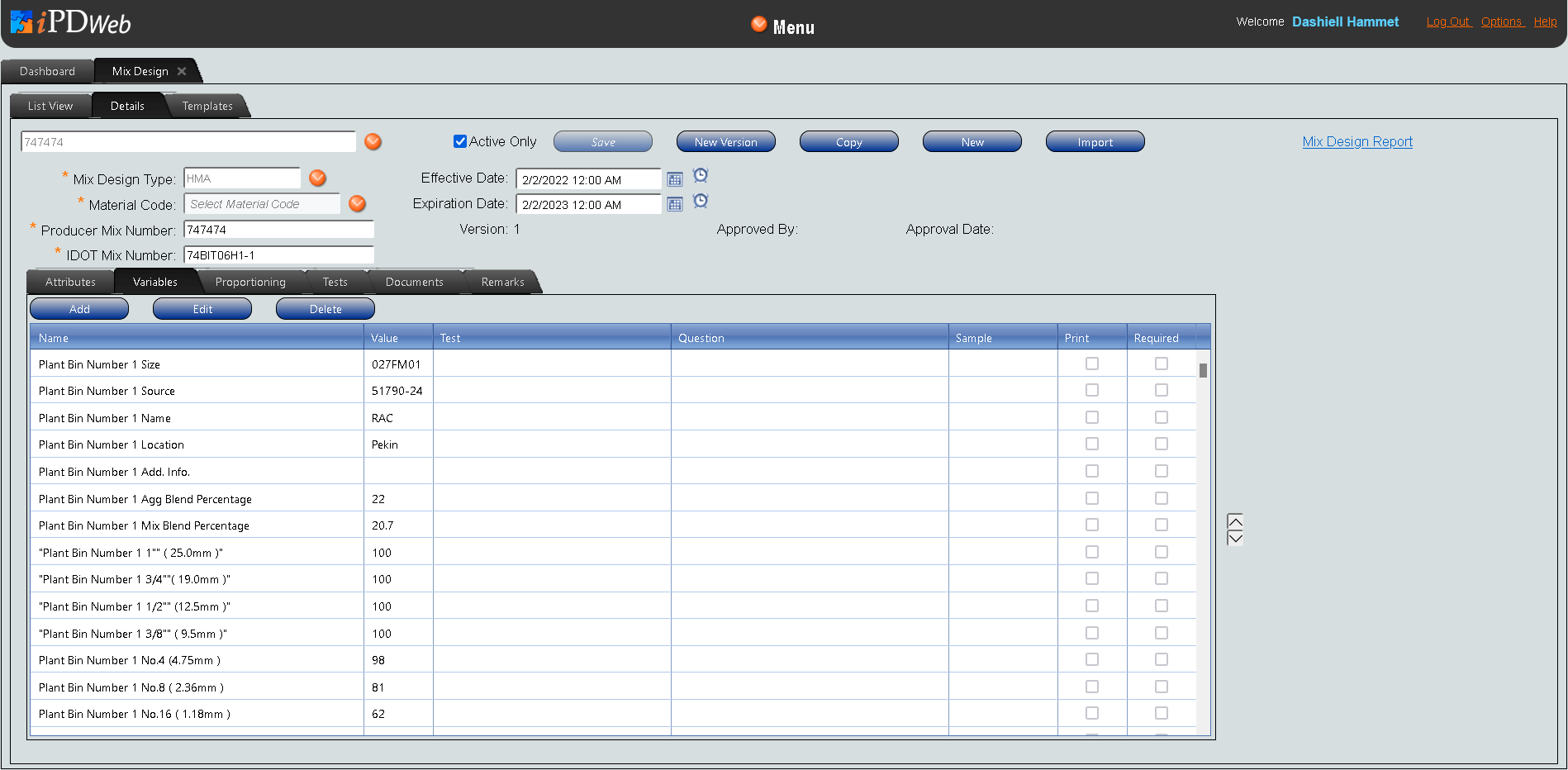The image size is (1568, 770).
Task: Check Print for Plant Bin Number 1 Size
Action: pyautogui.click(x=1092, y=364)
